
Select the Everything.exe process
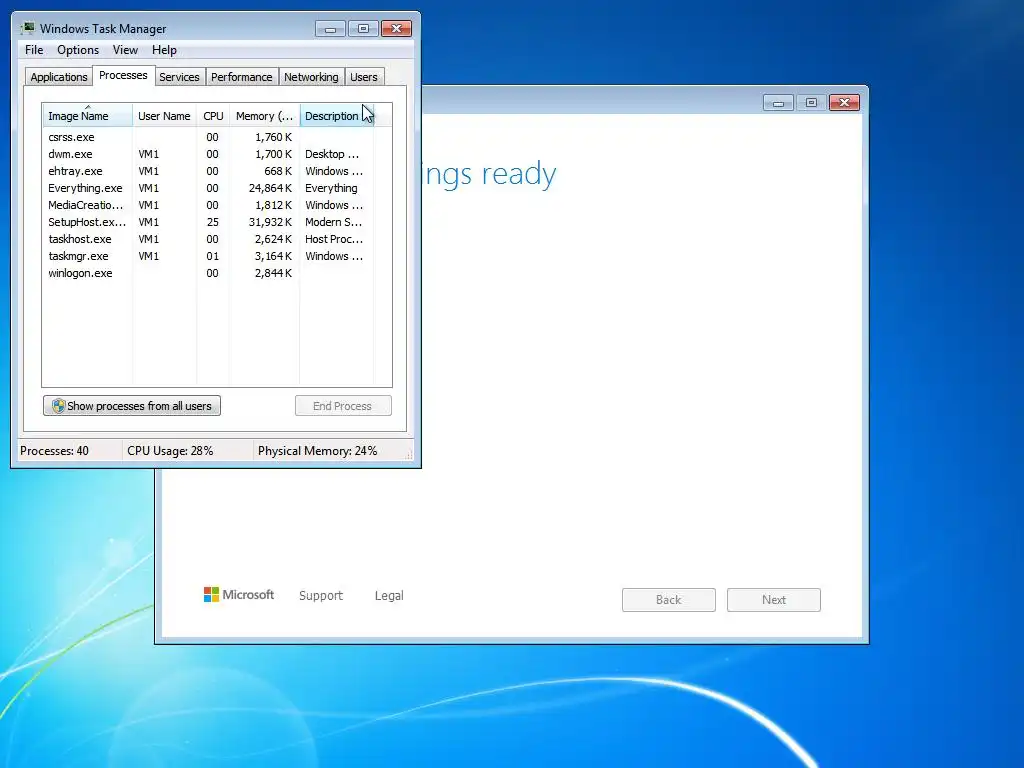click(208, 188)
